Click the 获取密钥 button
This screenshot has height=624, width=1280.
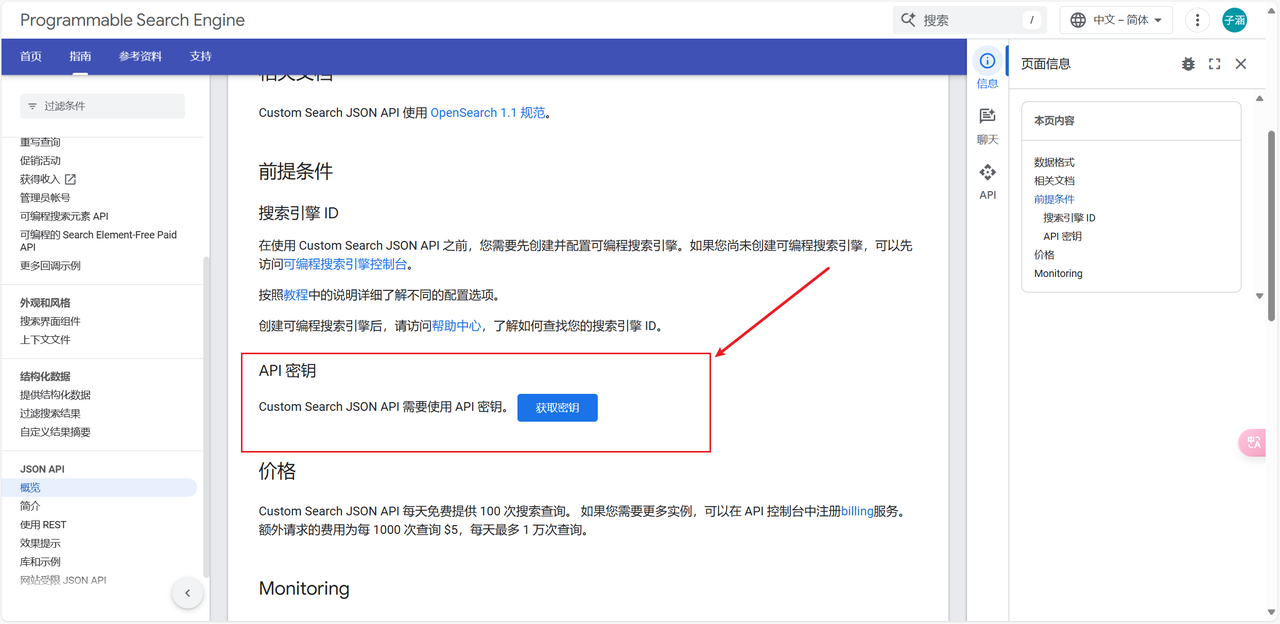click(557, 408)
